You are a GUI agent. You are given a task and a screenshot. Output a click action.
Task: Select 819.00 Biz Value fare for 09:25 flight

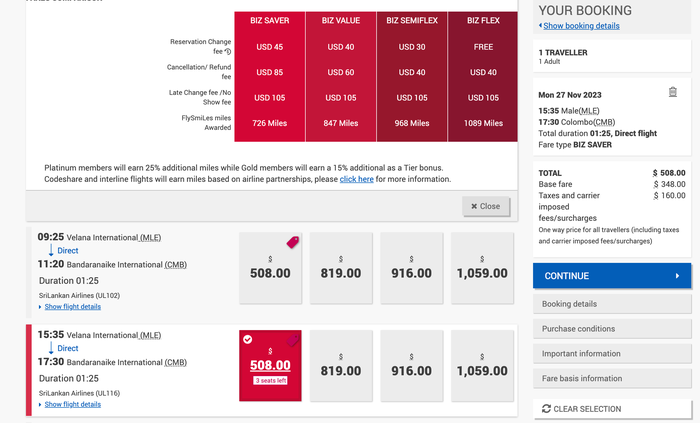[x=341, y=268]
